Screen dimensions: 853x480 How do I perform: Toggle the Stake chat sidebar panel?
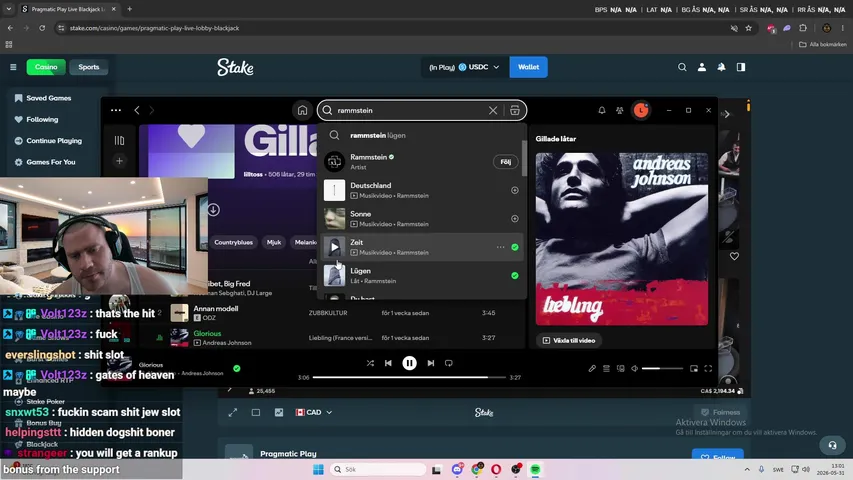pyautogui.click(x=741, y=67)
